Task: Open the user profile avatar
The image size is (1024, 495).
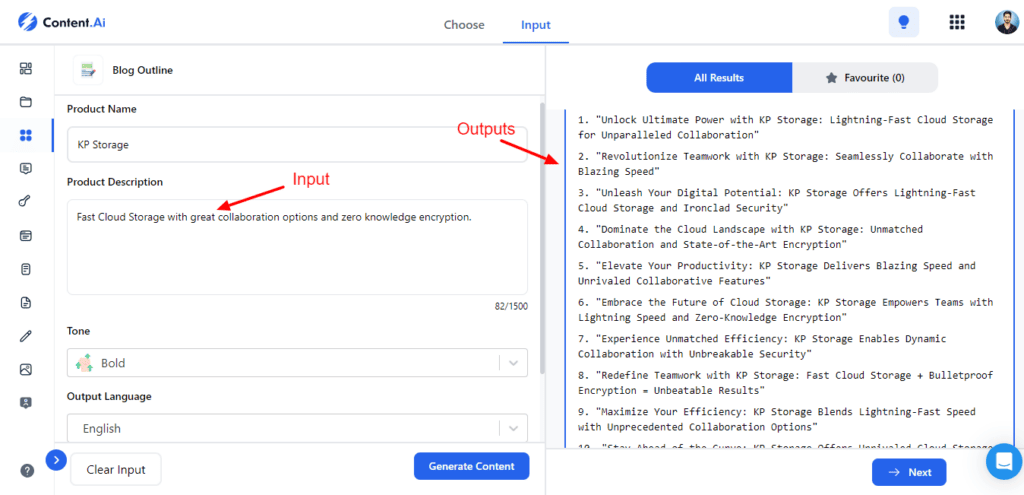Action: 1006,22
